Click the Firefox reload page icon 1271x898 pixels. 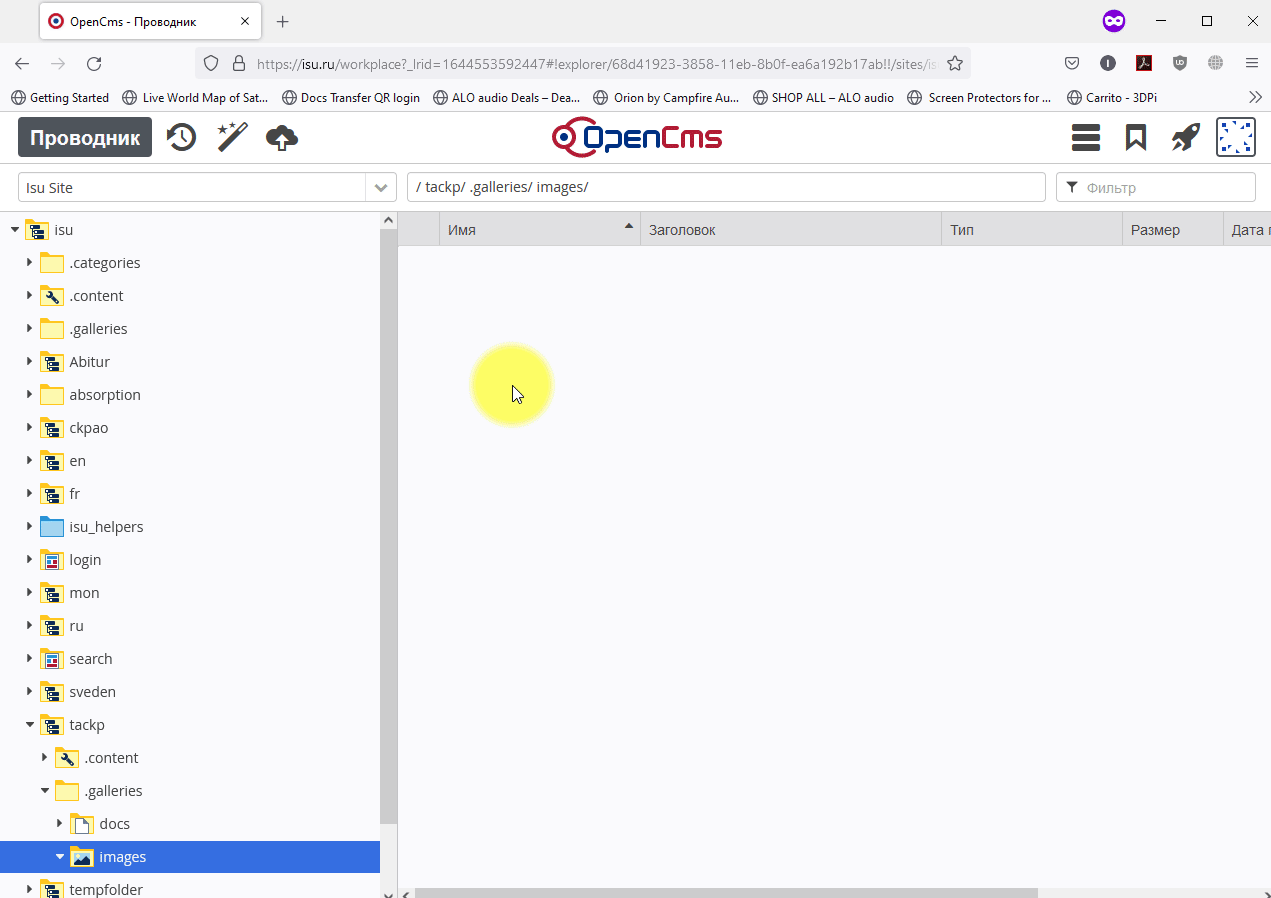coord(94,64)
